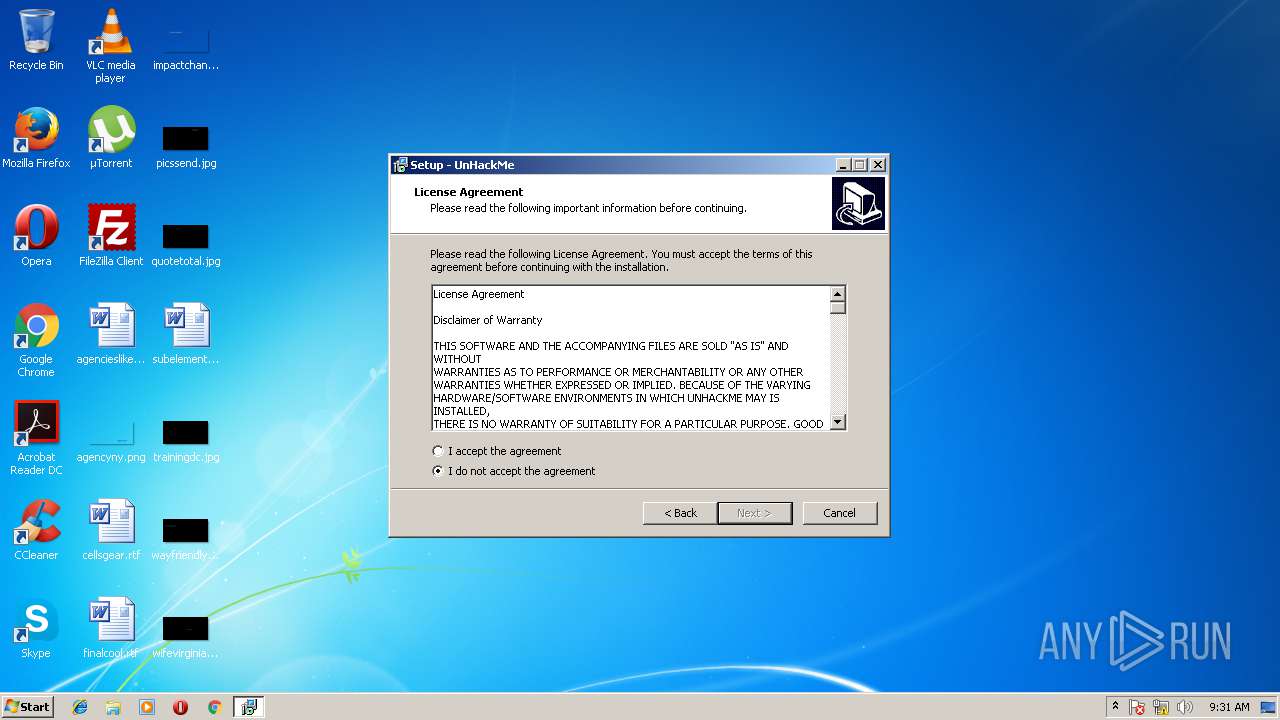
Task: Click the Setup installer taskbar button
Action: coord(248,707)
